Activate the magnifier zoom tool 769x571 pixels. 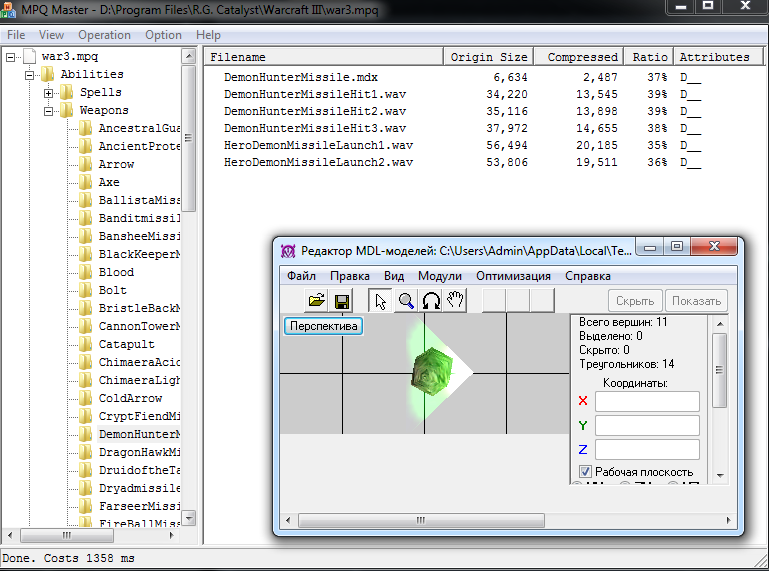pos(406,301)
